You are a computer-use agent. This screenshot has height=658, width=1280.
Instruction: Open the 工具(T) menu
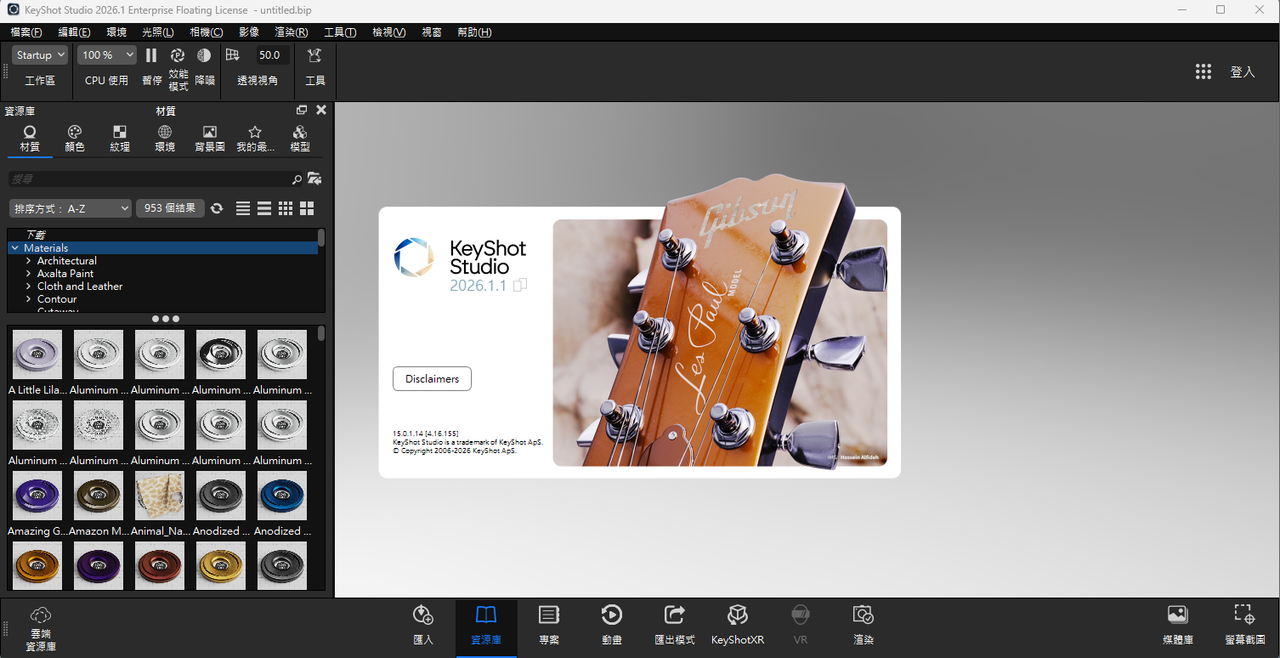pos(340,32)
